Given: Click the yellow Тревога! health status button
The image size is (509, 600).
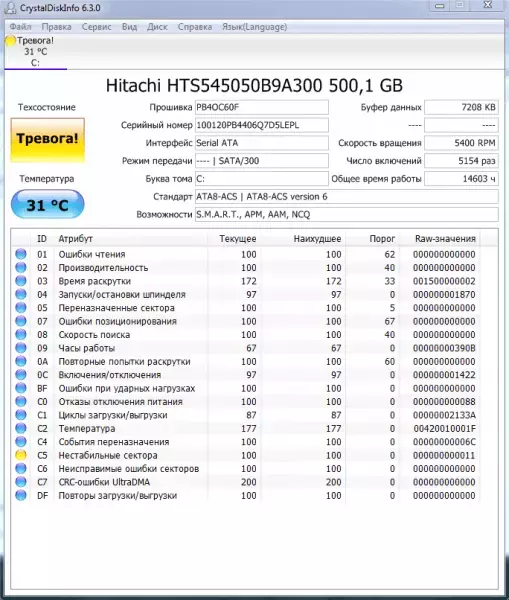Looking at the screenshot, I should coord(47,140).
